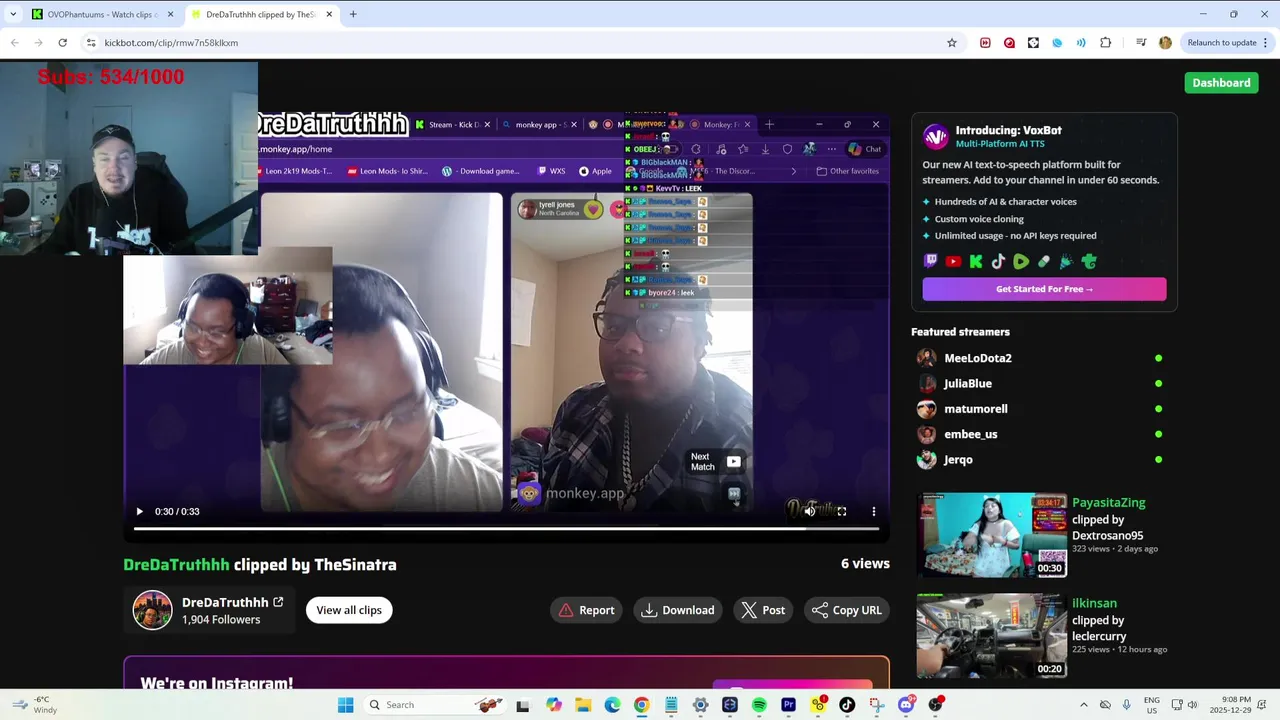Image resolution: width=1280 pixels, height=720 pixels.
Task: Open a new browser tab
Action: (353, 14)
